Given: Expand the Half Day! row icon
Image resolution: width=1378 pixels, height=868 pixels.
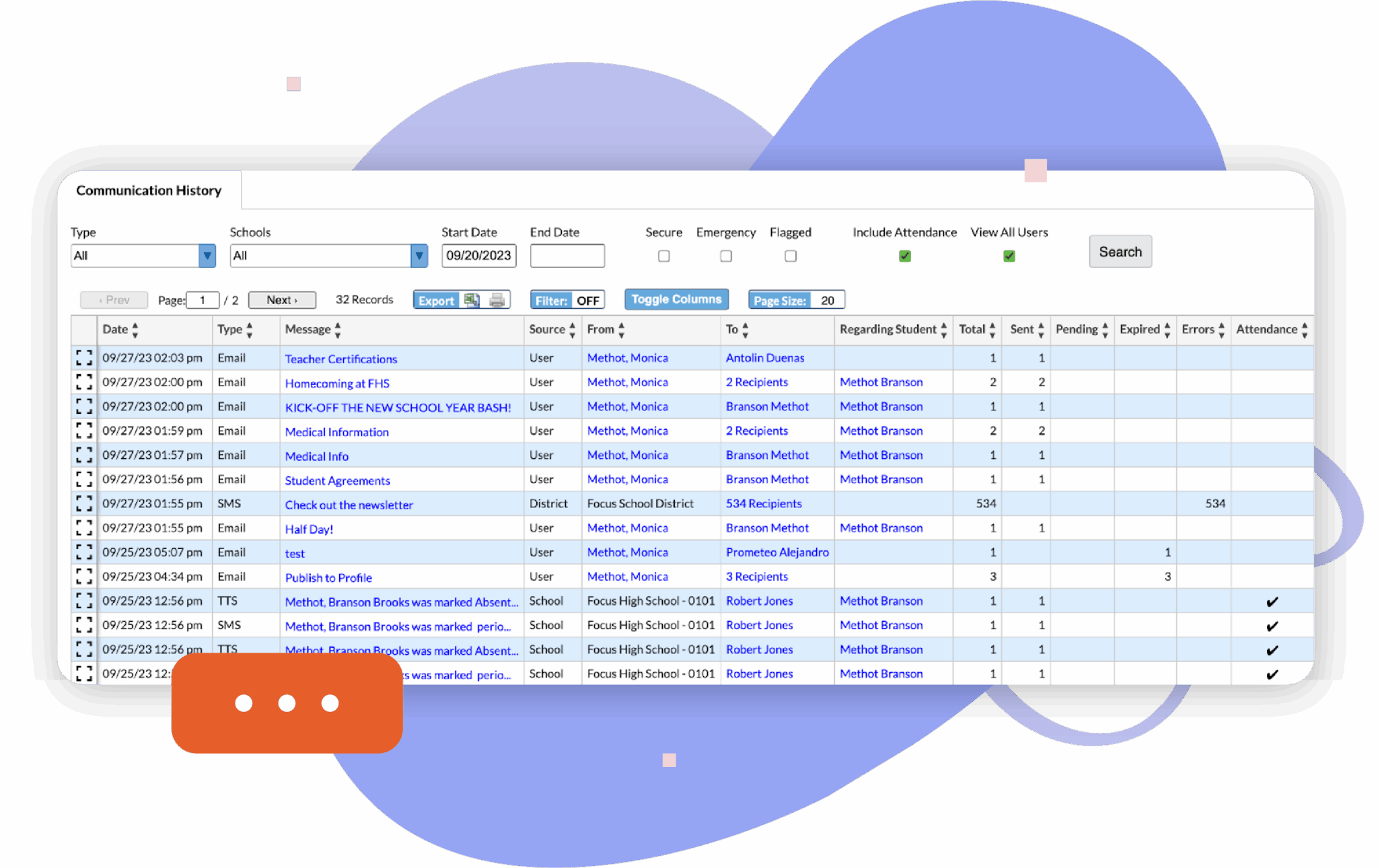Looking at the screenshot, I should (x=84, y=528).
